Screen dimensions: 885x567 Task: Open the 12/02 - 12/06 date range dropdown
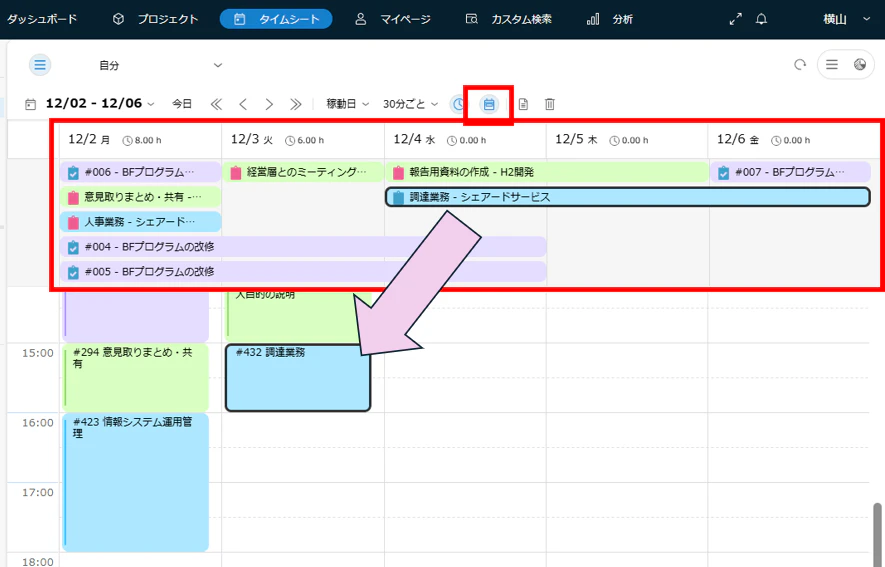coord(100,104)
